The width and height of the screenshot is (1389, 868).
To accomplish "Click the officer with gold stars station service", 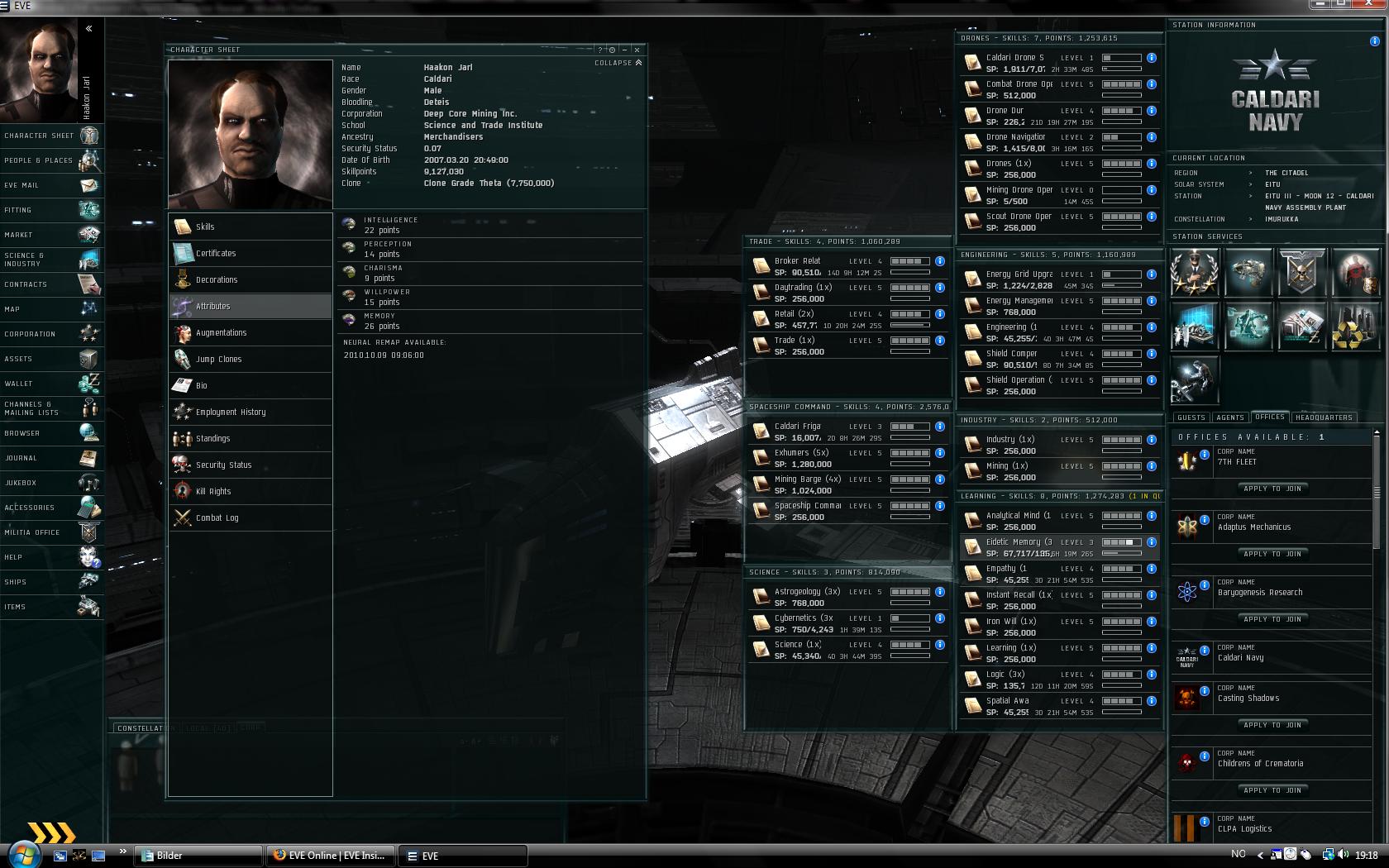I will tap(1195, 272).
